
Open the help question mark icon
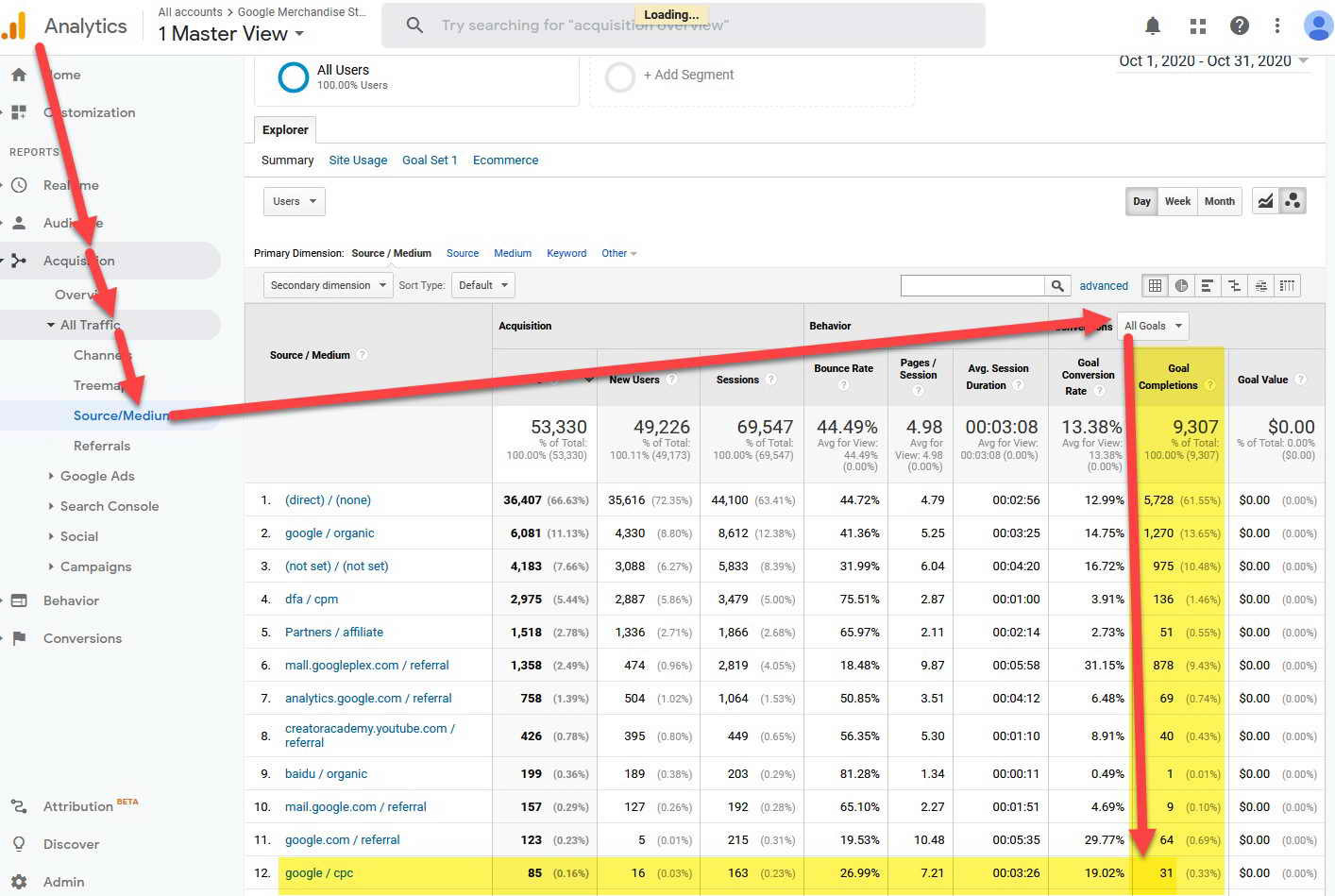[1240, 25]
